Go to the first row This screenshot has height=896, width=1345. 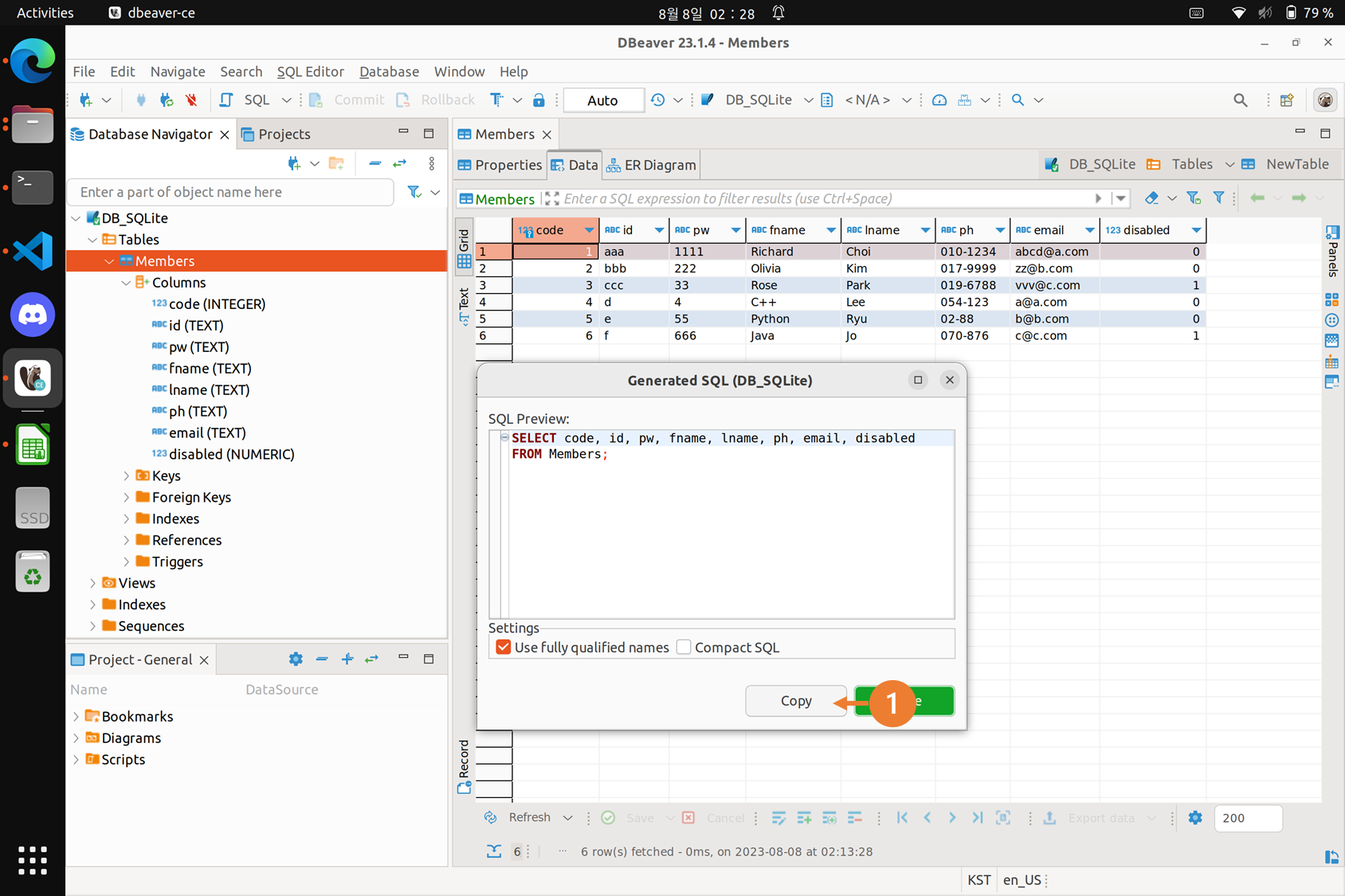[x=902, y=817]
